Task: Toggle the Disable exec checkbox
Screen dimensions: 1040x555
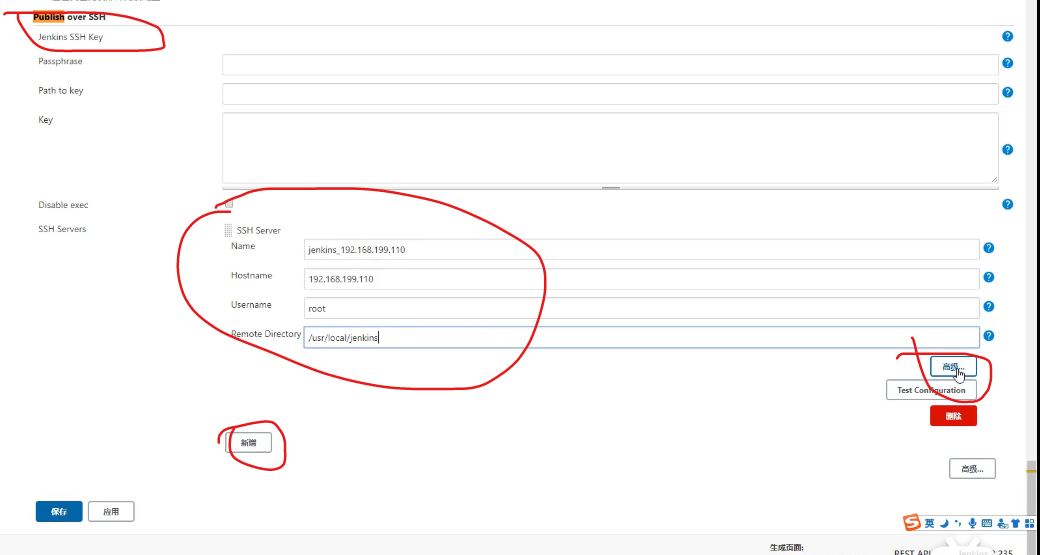Action: pos(229,204)
